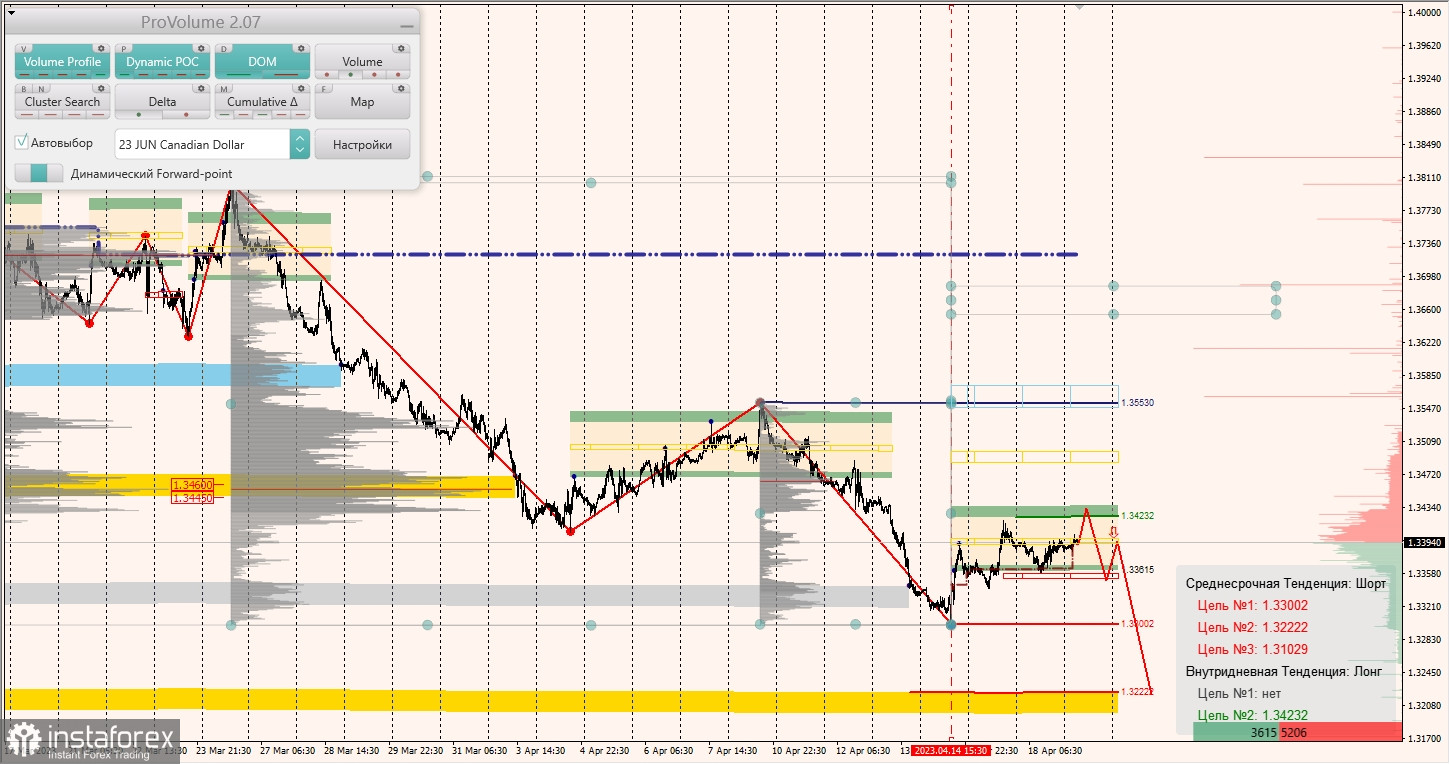Select the red-line segment under DOM
Image resolution: width=1450 pixels, height=764 pixels.
[x=286, y=74]
